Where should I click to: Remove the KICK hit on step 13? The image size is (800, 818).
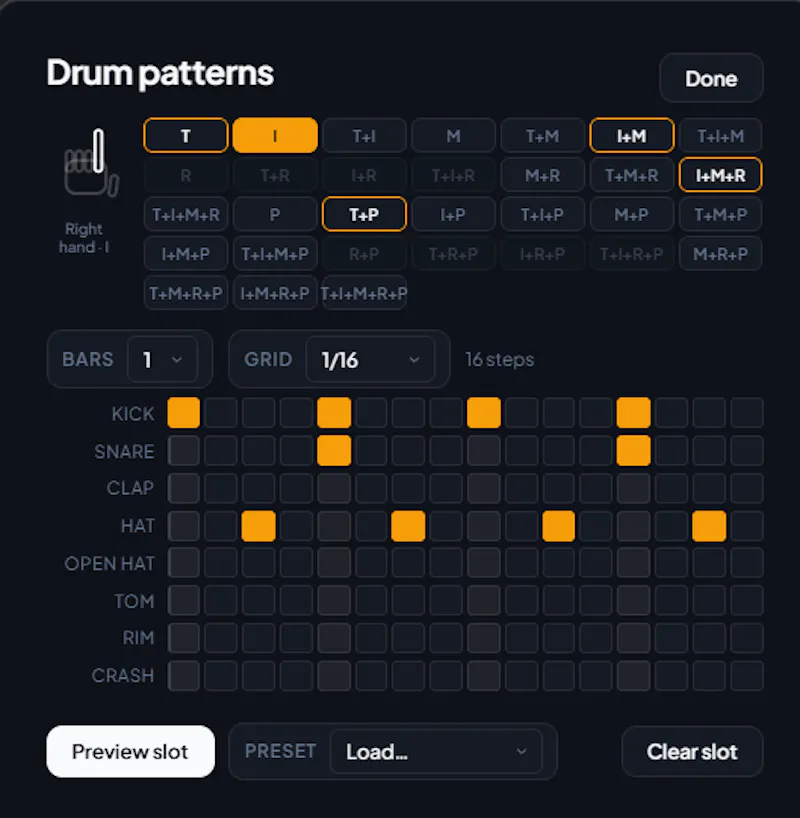[x=634, y=413]
